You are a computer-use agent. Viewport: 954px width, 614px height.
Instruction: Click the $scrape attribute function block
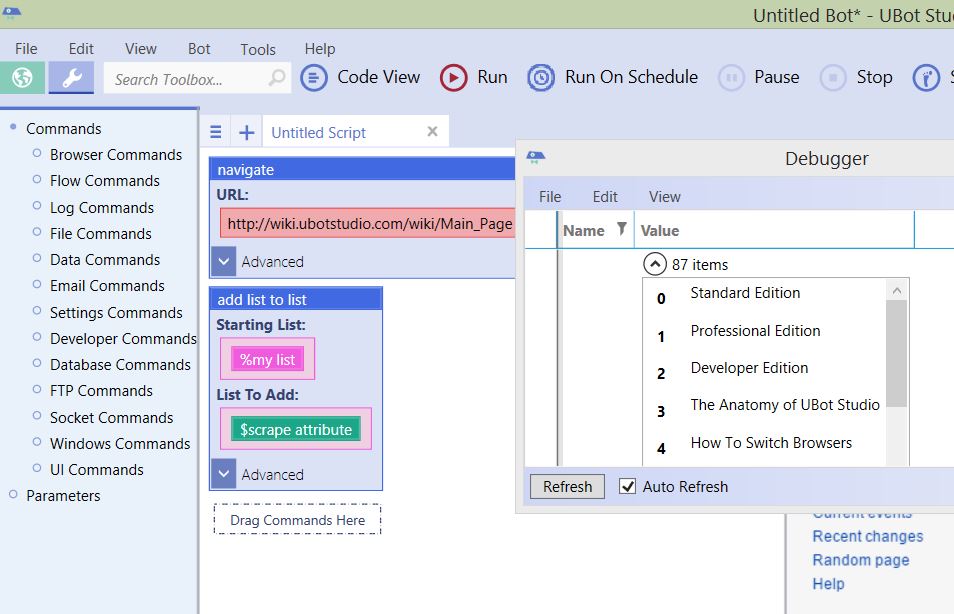296,430
